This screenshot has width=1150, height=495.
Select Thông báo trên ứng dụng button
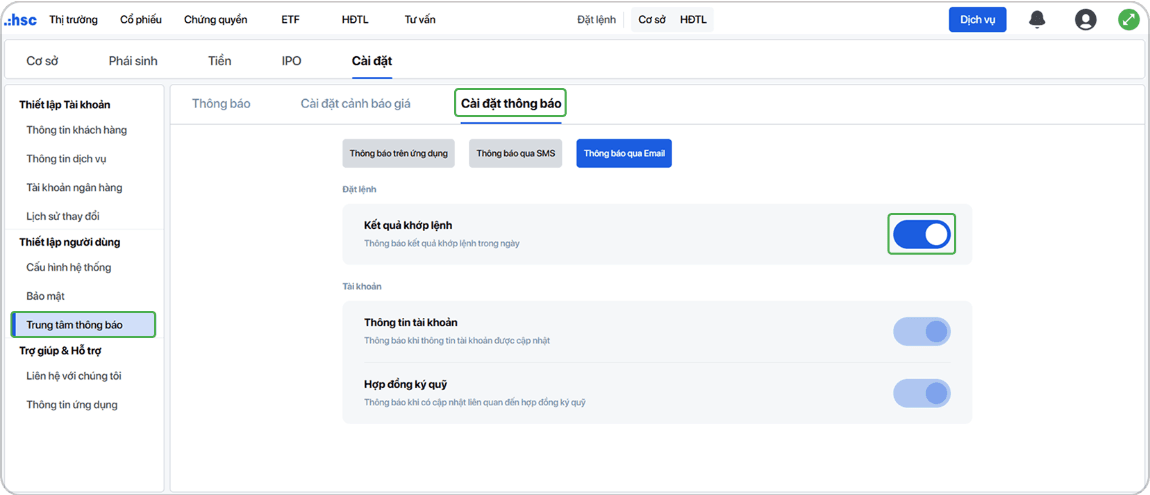point(398,154)
